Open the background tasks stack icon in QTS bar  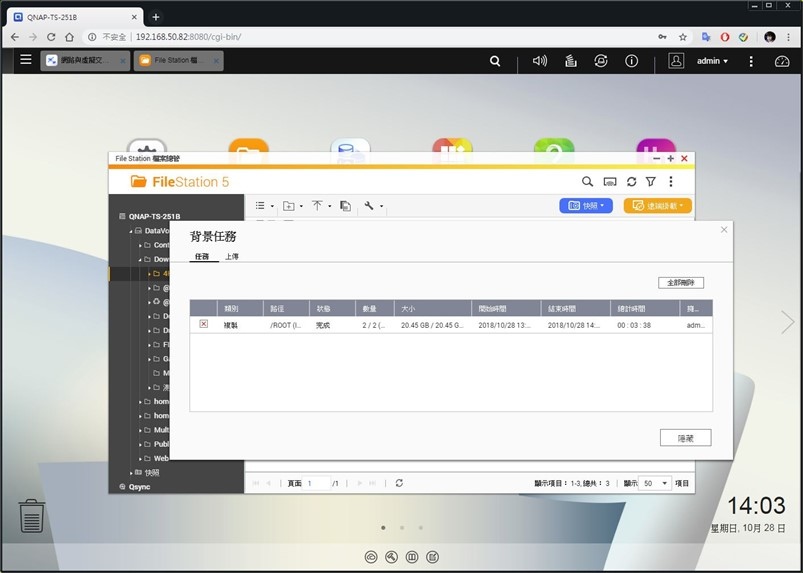click(x=570, y=61)
